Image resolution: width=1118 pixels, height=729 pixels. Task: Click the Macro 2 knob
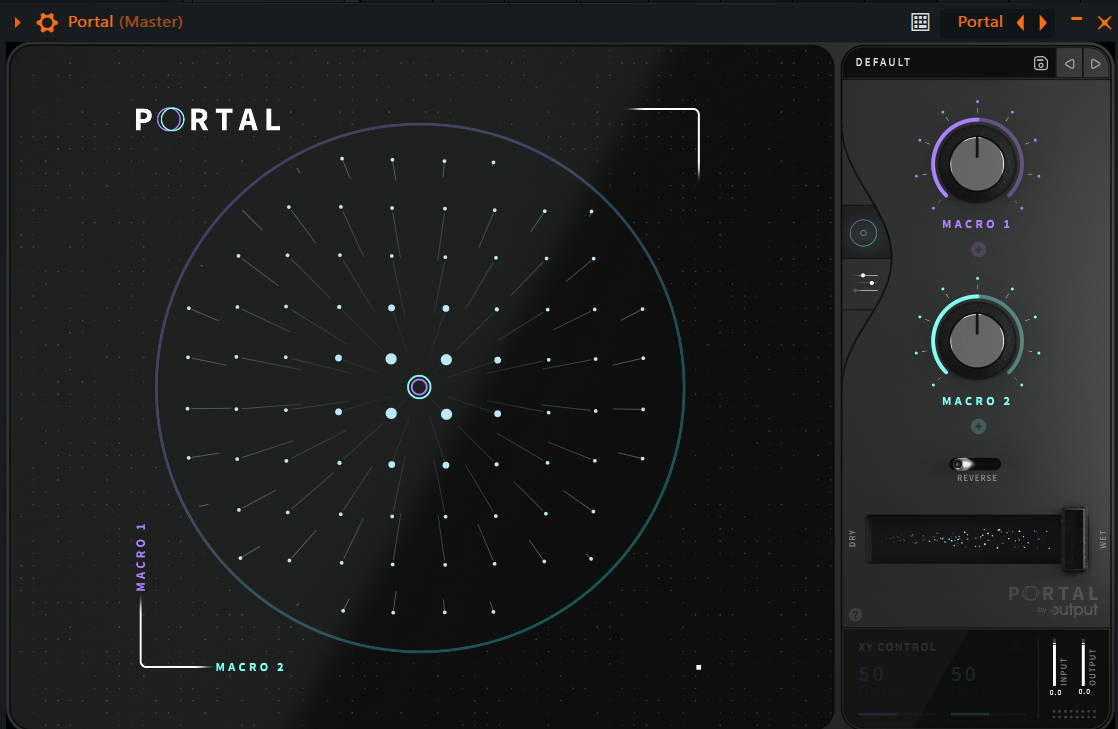point(977,340)
